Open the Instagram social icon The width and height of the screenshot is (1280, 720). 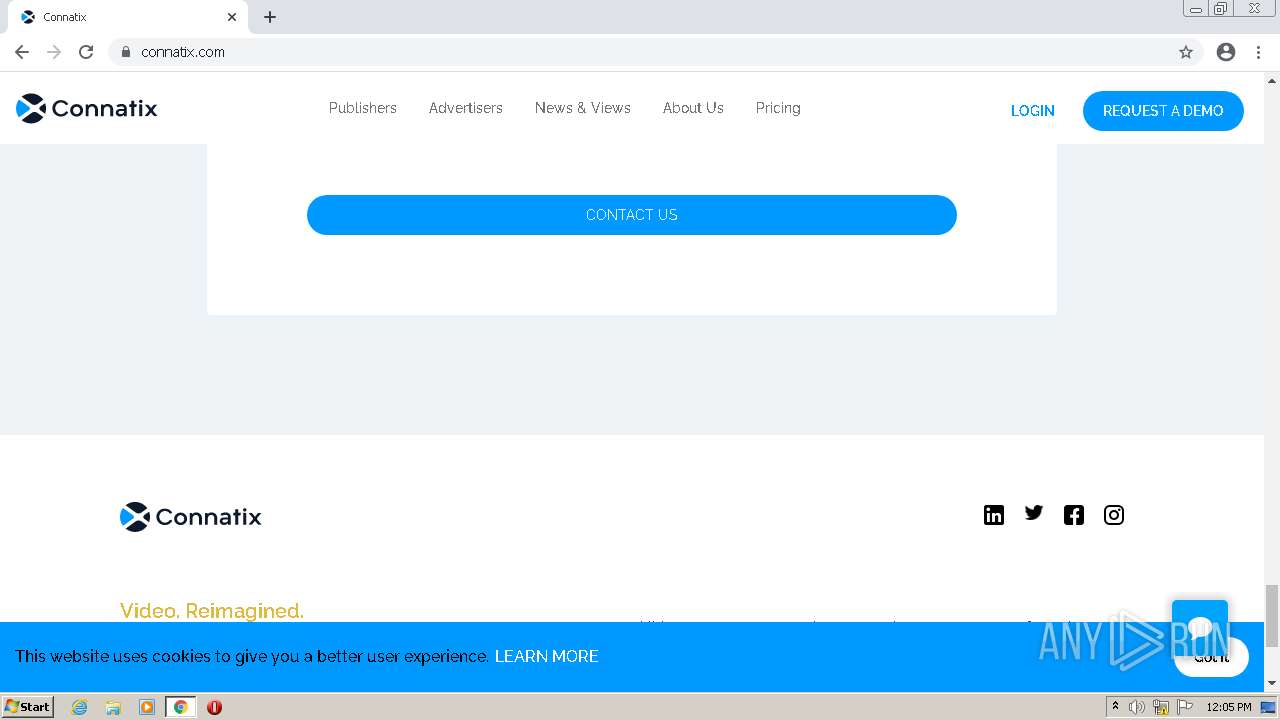pos(1114,515)
